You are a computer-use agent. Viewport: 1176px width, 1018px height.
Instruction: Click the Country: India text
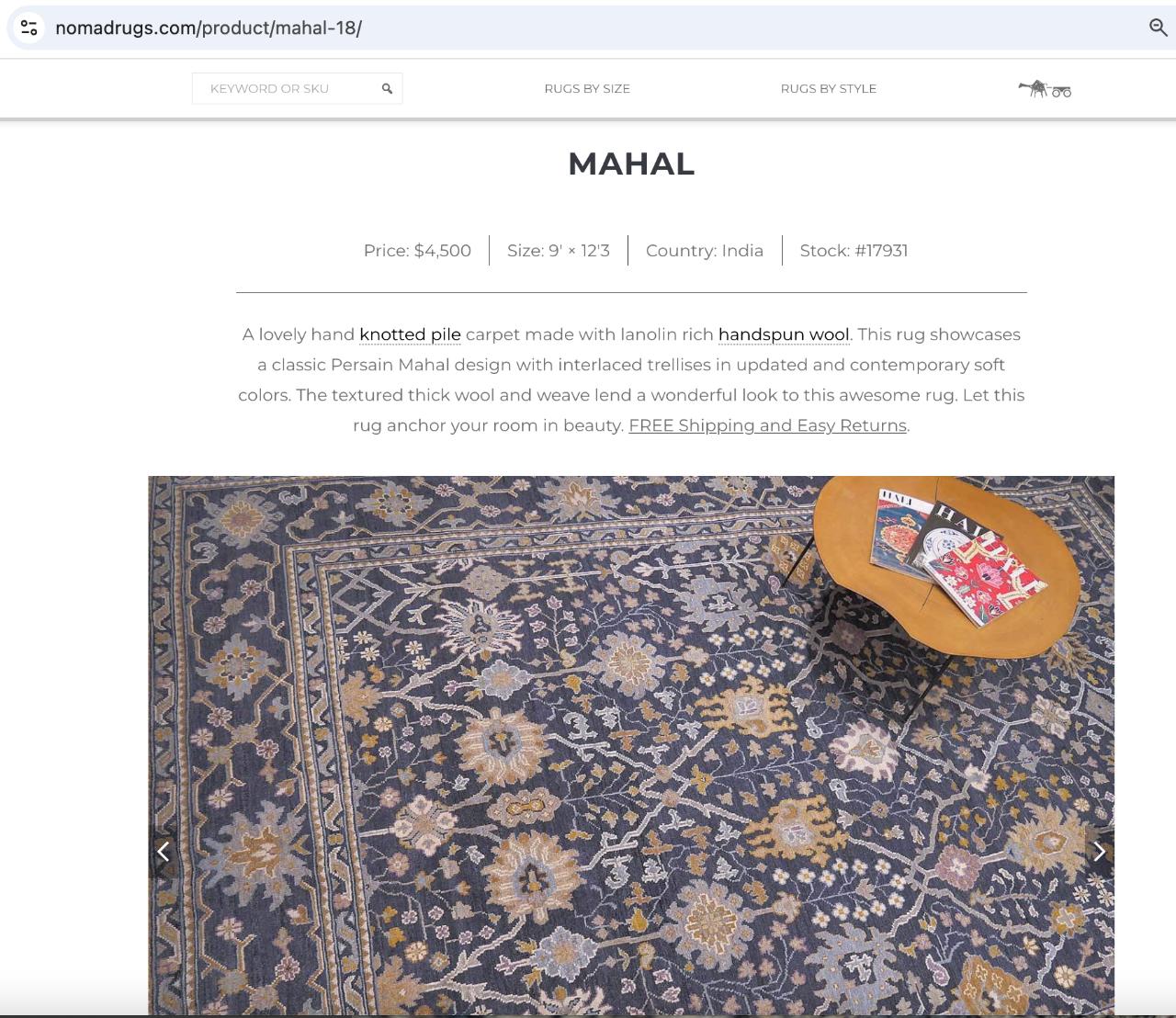(705, 251)
